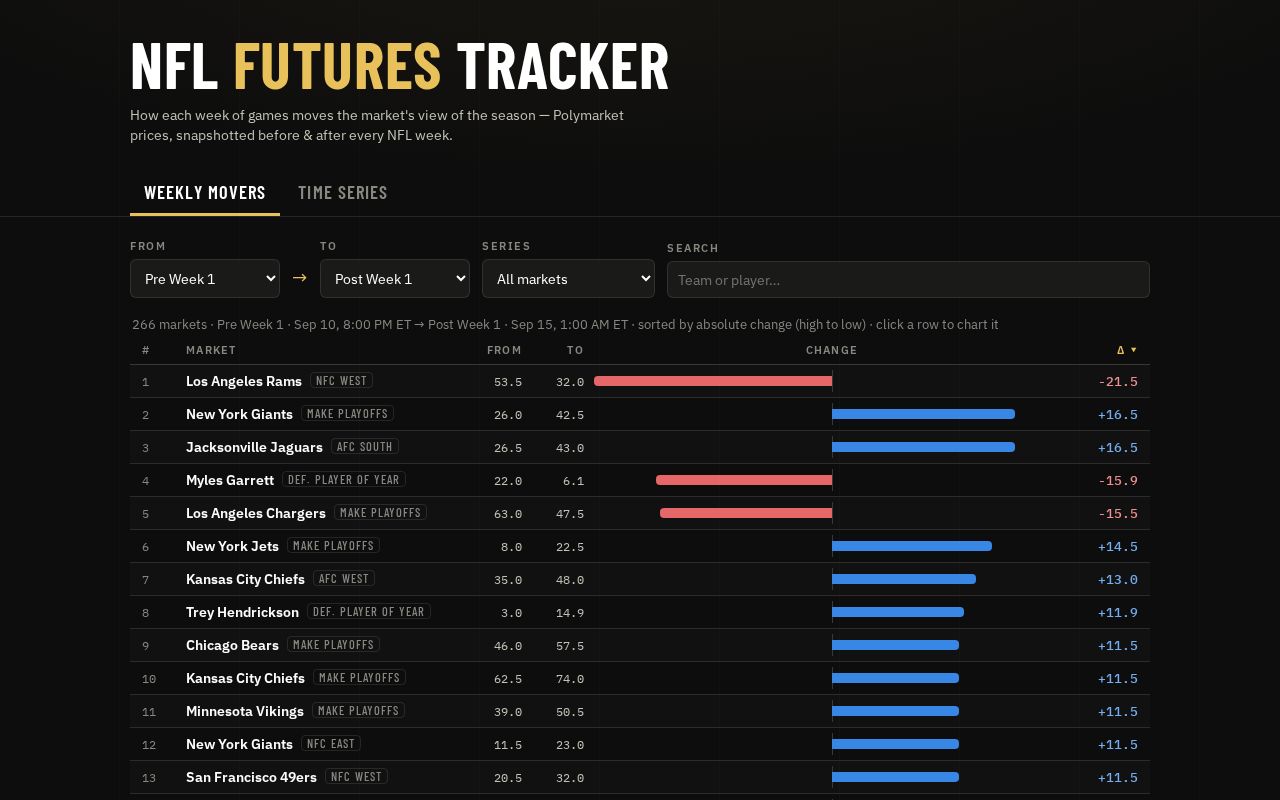This screenshot has width=1280, height=800.
Task: Select the Weekly Movers tab
Action: pos(205,193)
